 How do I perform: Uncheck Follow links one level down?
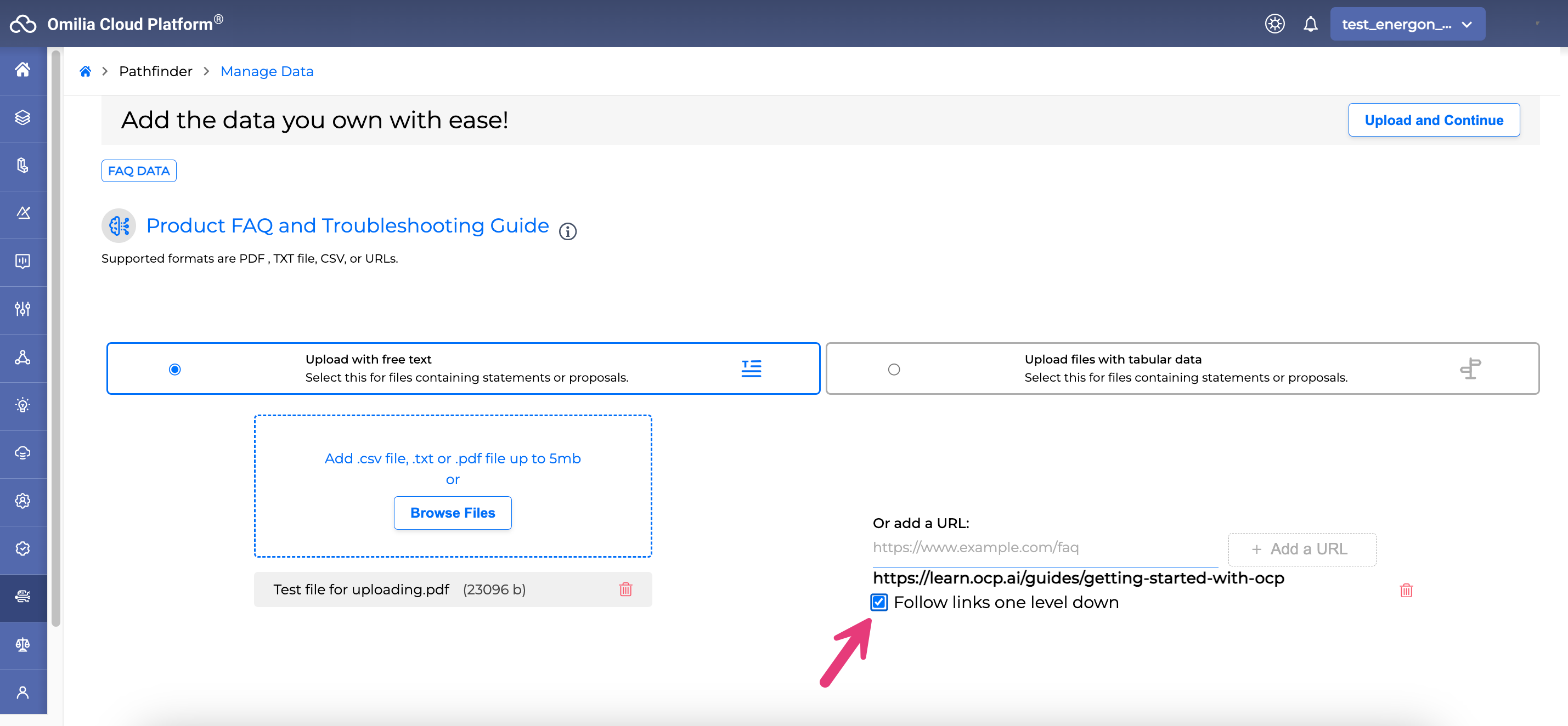coord(879,603)
